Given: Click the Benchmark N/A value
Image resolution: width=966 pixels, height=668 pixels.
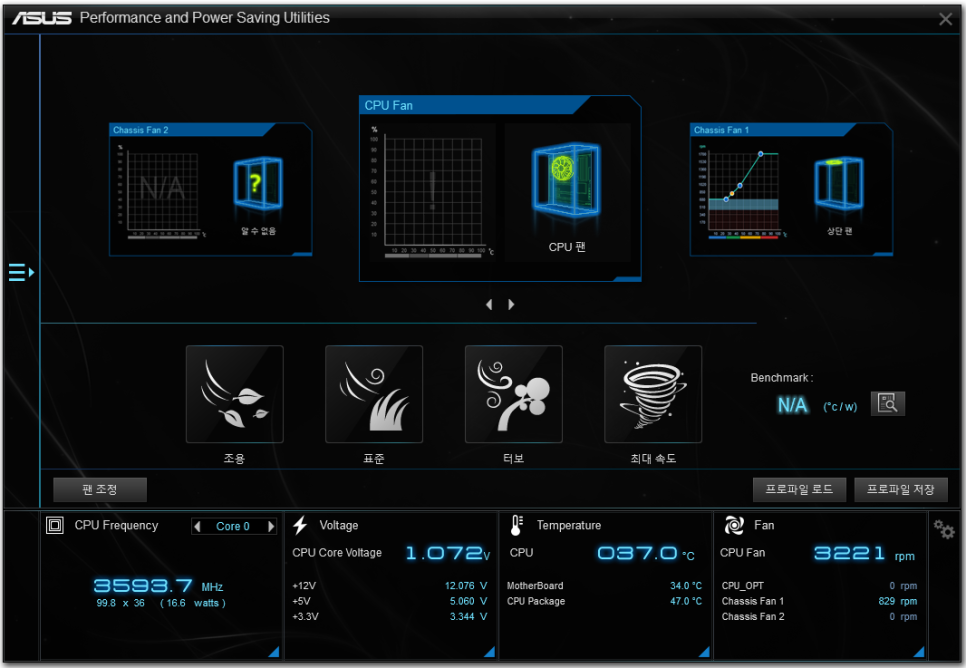Looking at the screenshot, I should [792, 405].
